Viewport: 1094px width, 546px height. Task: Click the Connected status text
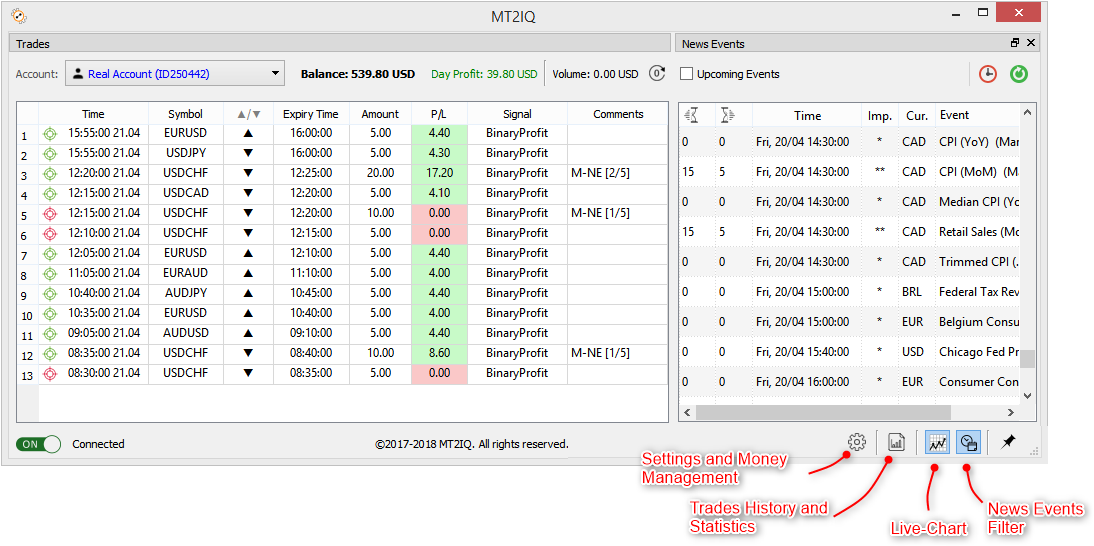(x=98, y=444)
